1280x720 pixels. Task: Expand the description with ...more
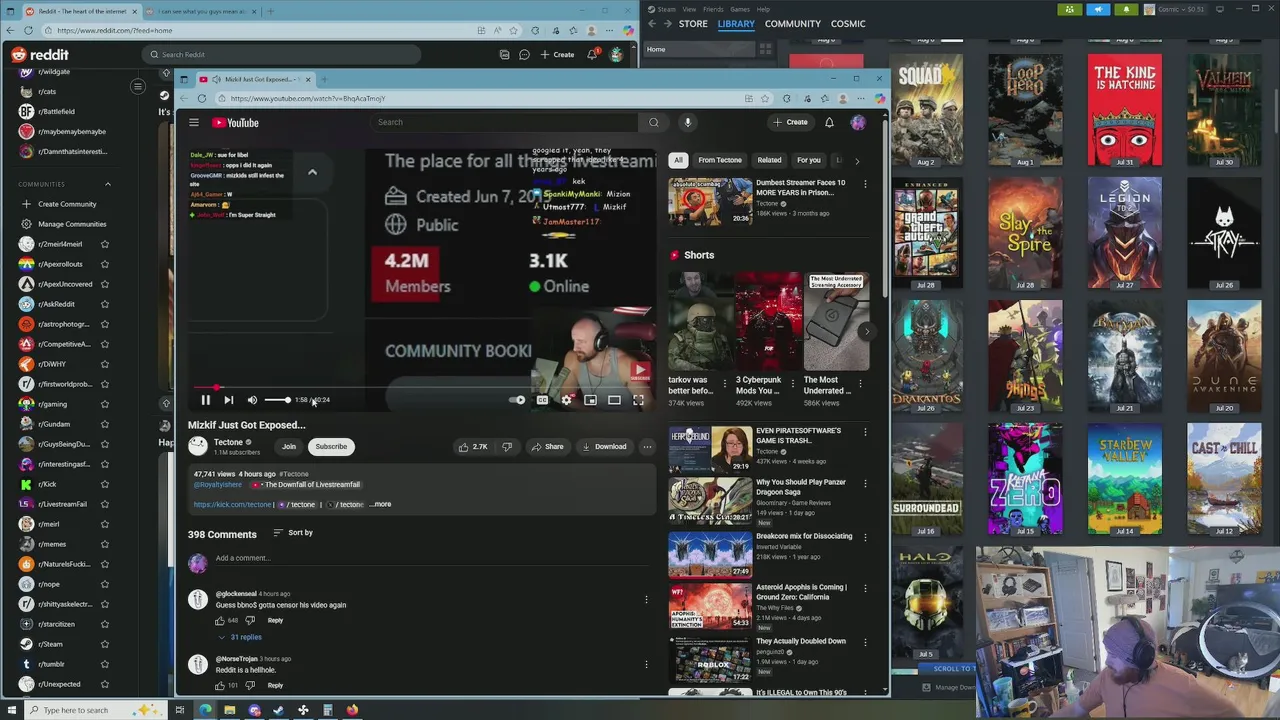tap(381, 504)
